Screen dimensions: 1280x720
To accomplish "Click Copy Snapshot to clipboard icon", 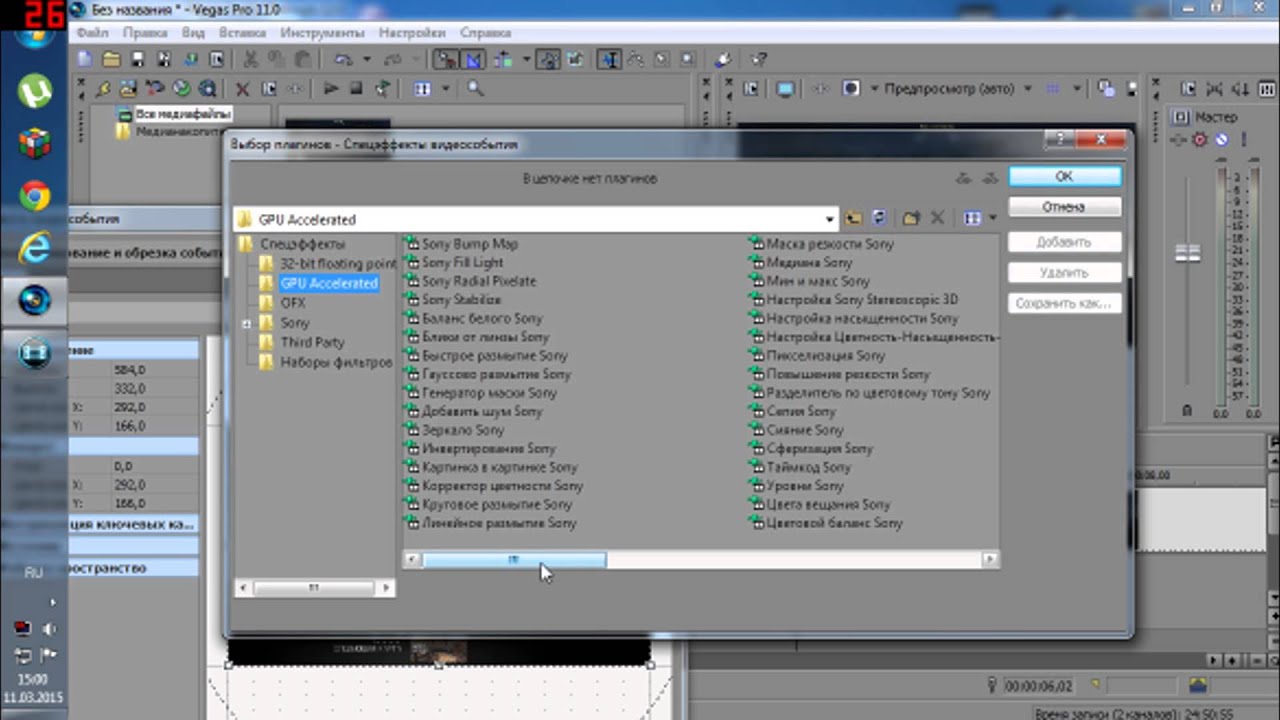I will [1104, 89].
